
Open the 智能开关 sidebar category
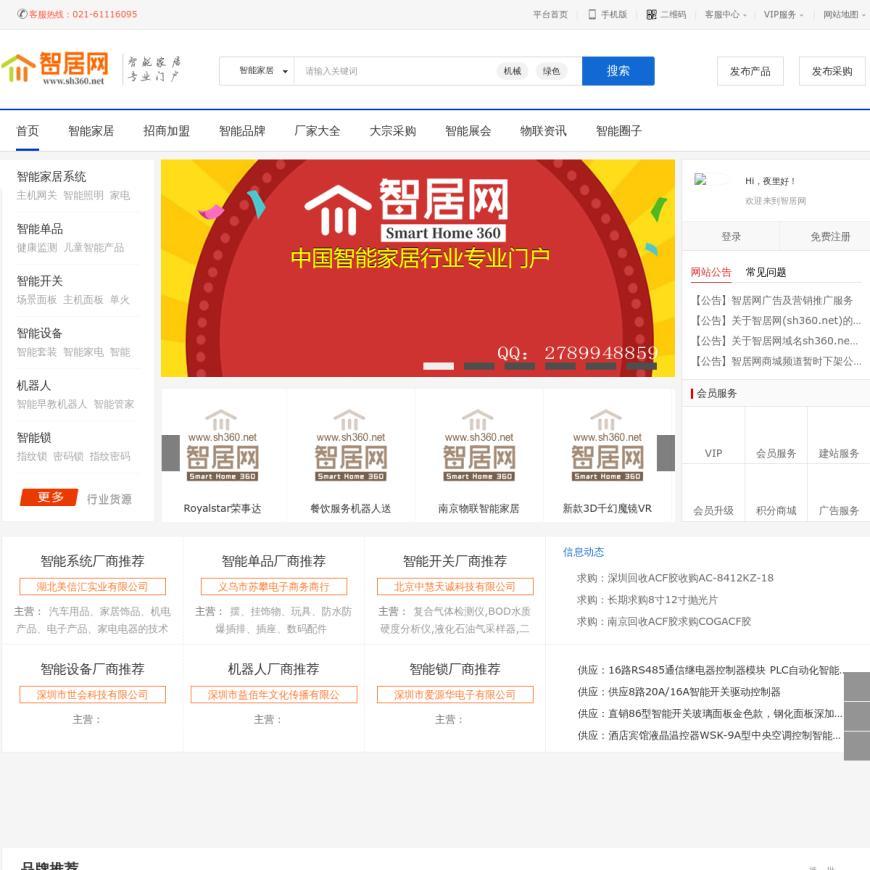[x=40, y=281]
